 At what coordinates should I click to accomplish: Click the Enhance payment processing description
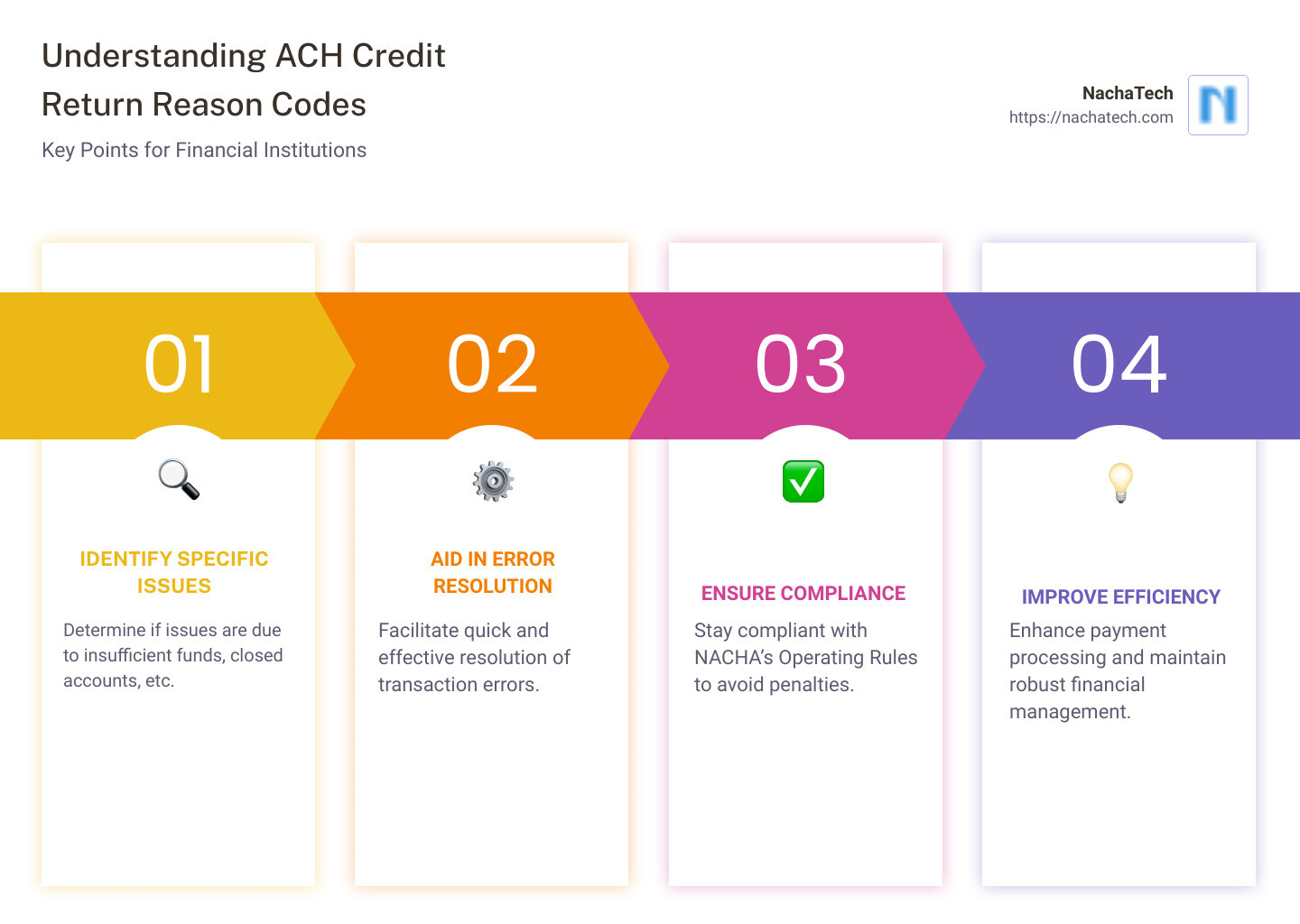[1117, 670]
